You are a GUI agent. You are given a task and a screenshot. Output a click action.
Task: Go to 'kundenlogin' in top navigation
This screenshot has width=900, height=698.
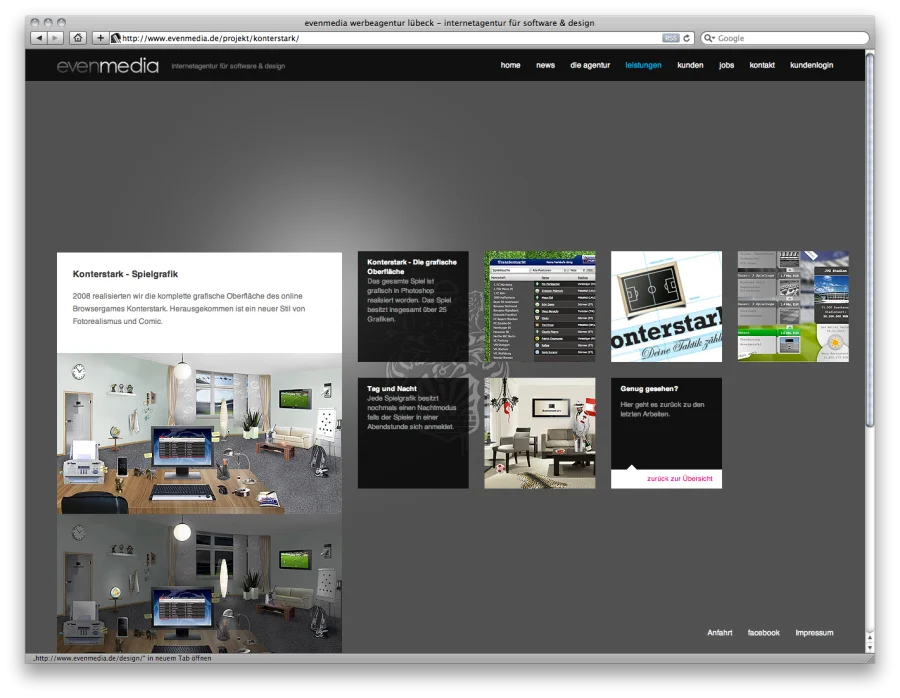click(x=811, y=65)
